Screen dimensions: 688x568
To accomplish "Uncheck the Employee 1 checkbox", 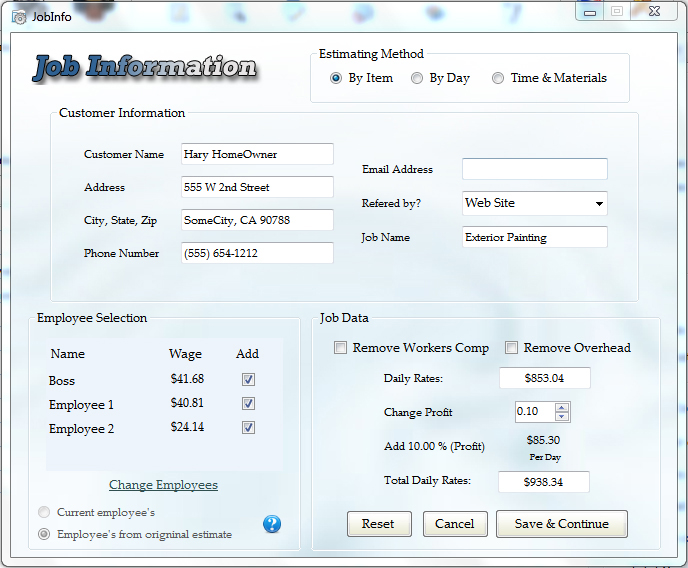I will [248, 404].
